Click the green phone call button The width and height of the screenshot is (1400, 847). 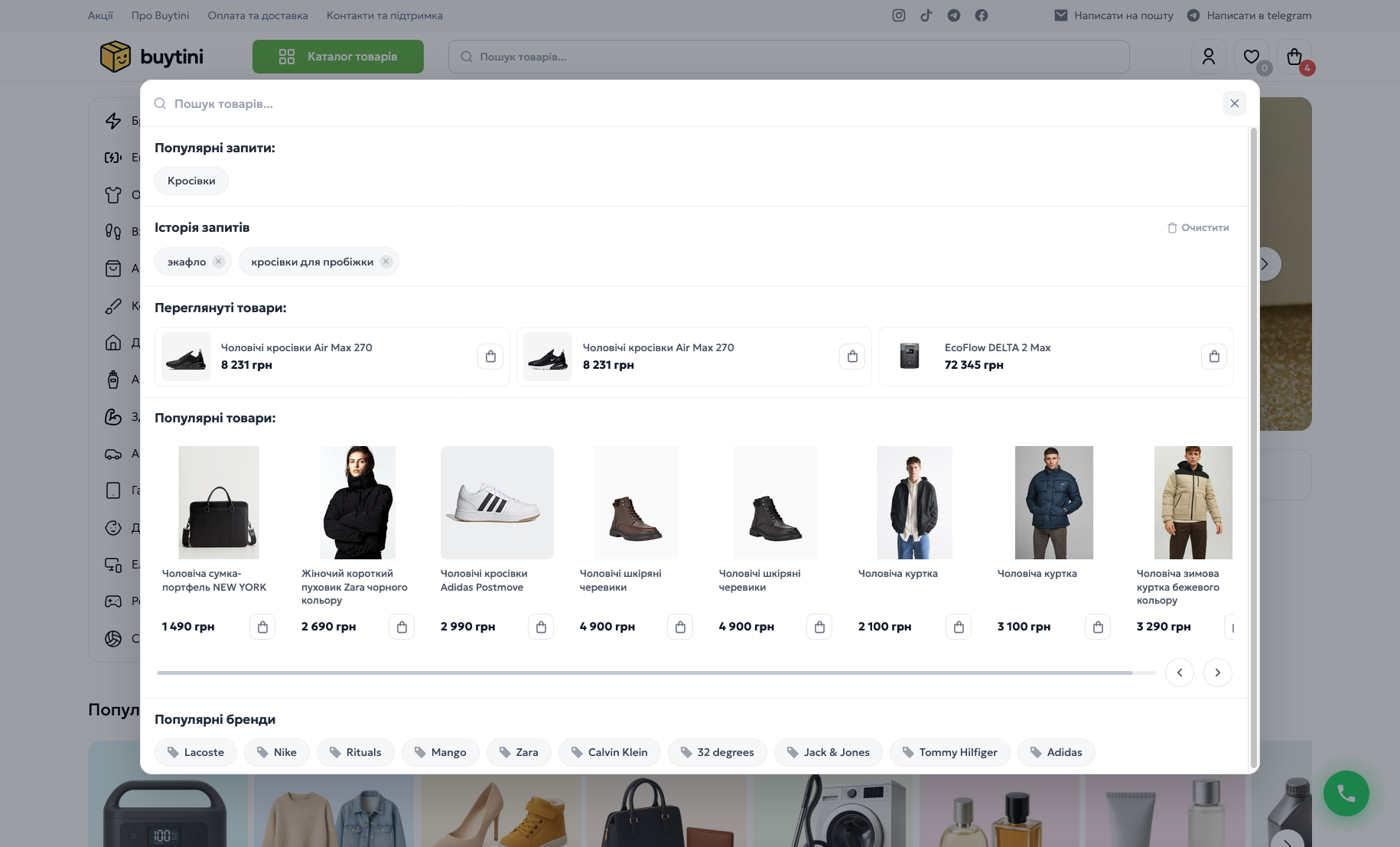tap(1346, 793)
